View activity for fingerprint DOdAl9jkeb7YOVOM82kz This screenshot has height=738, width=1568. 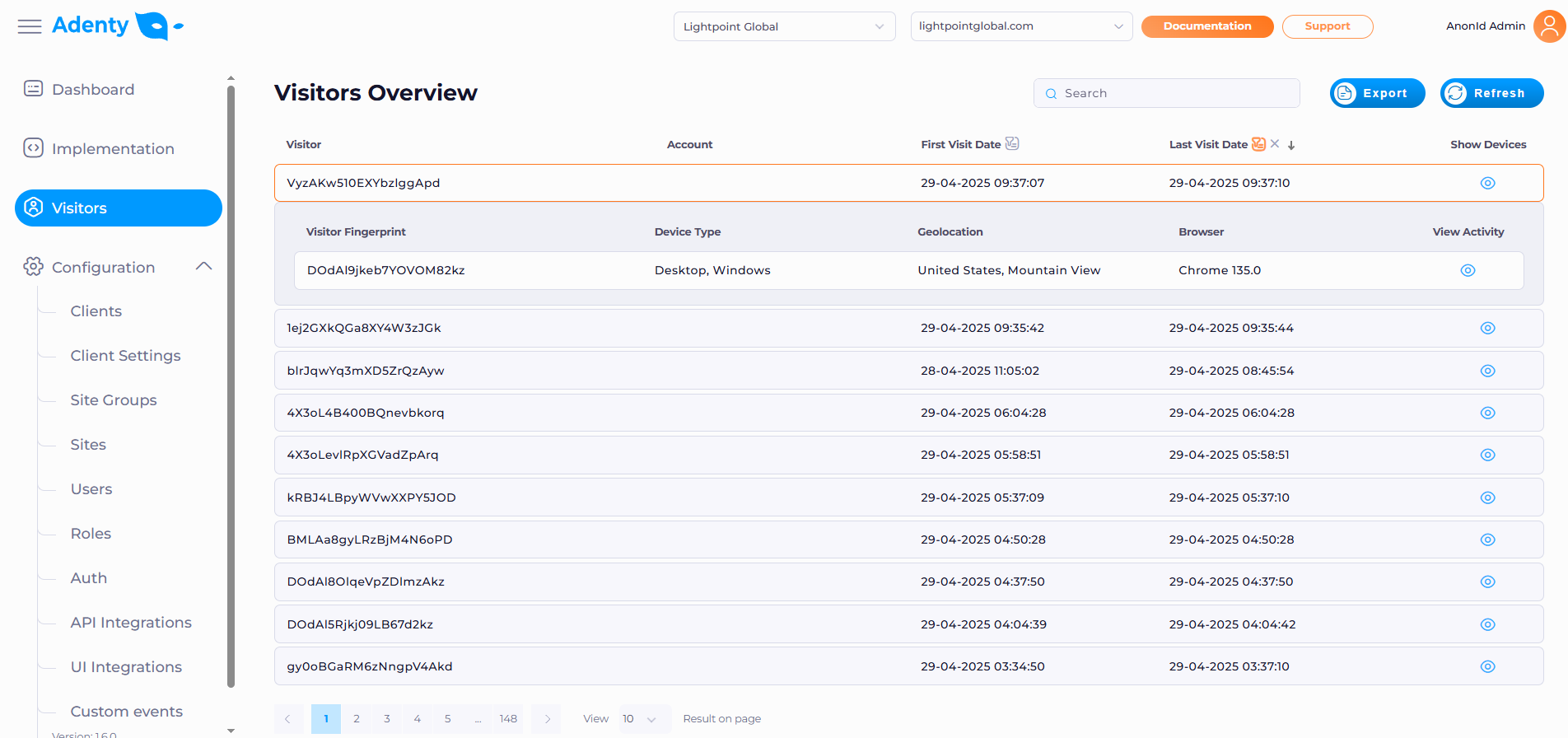coord(1468,270)
